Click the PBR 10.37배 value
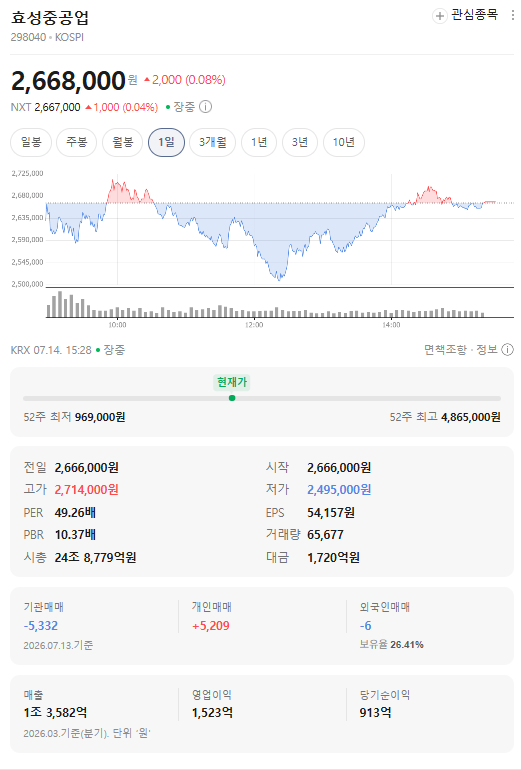521x770 pixels. [75, 535]
